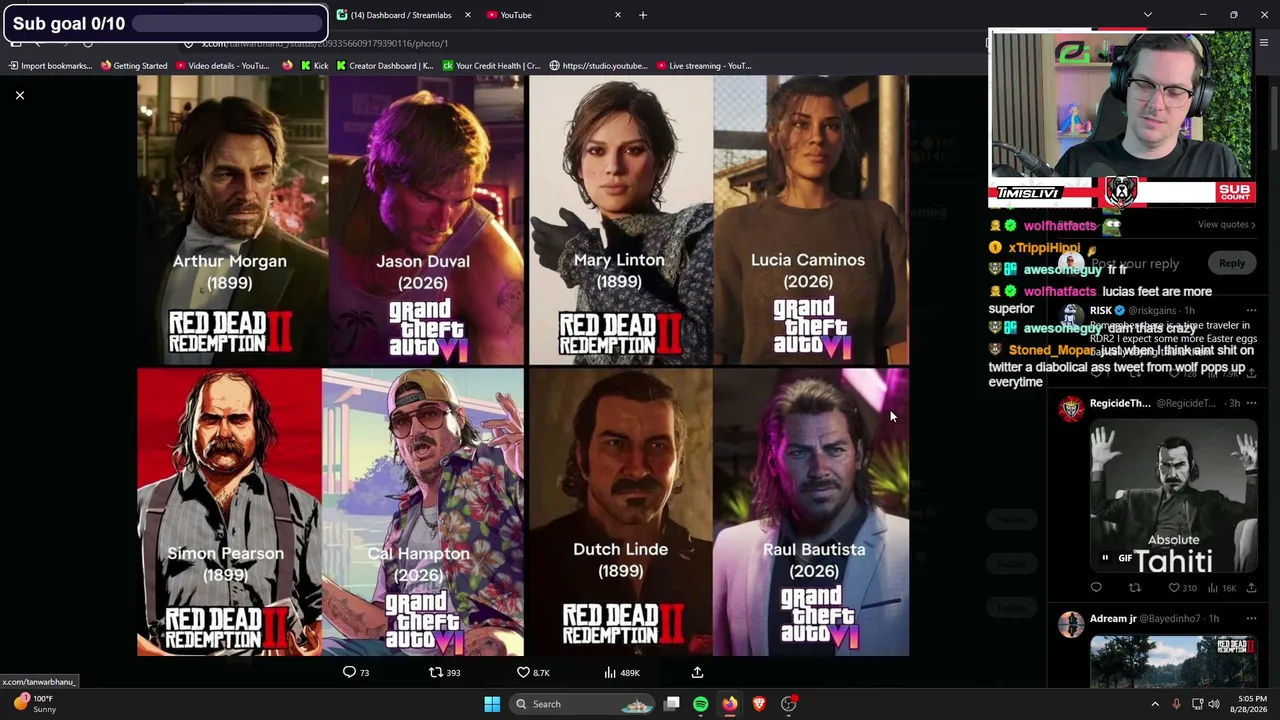Open Brave browser from the taskbar

click(759, 704)
